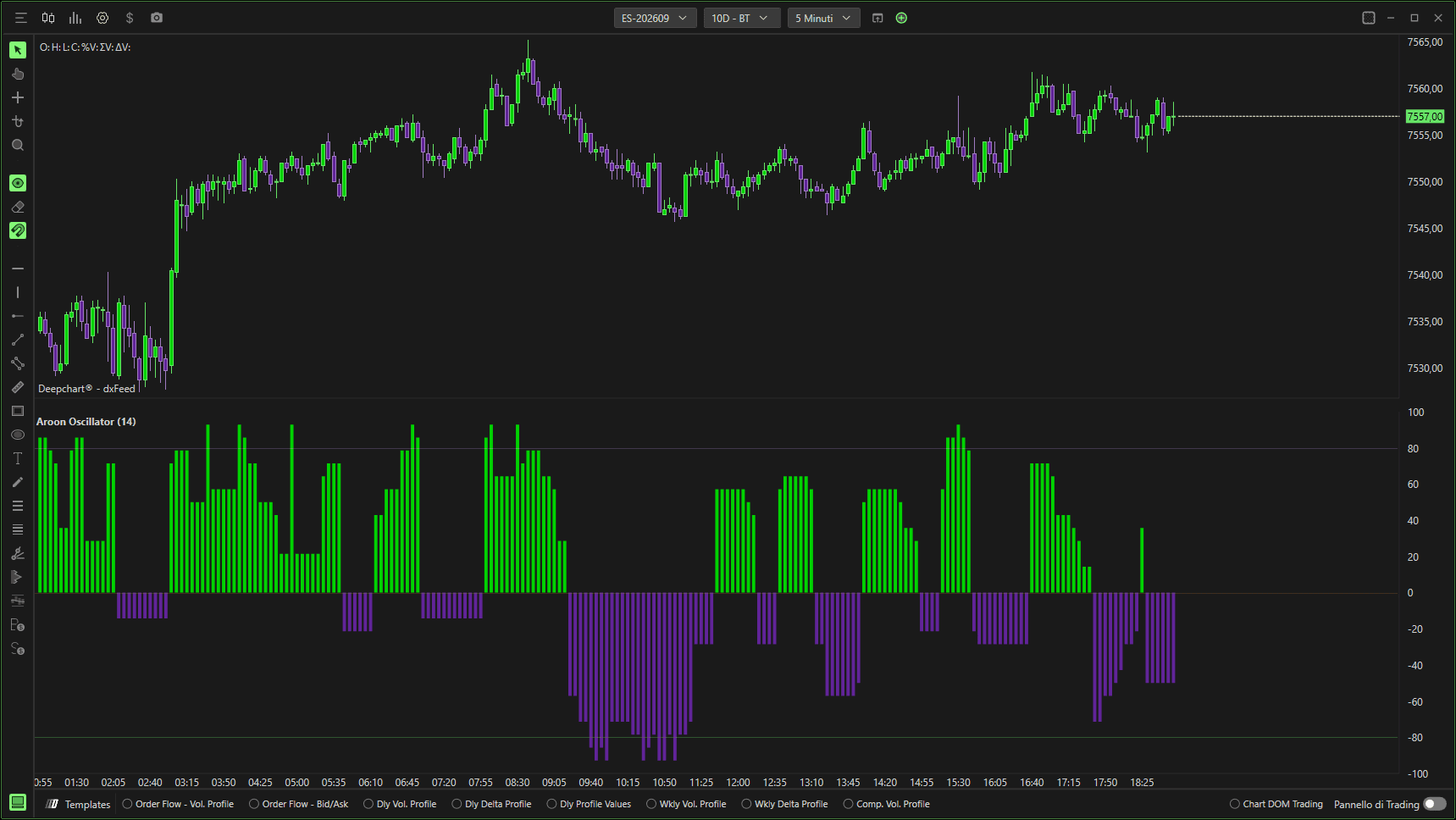Open the Templates menu
Image resolution: width=1456 pixels, height=820 pixels.
79,804
